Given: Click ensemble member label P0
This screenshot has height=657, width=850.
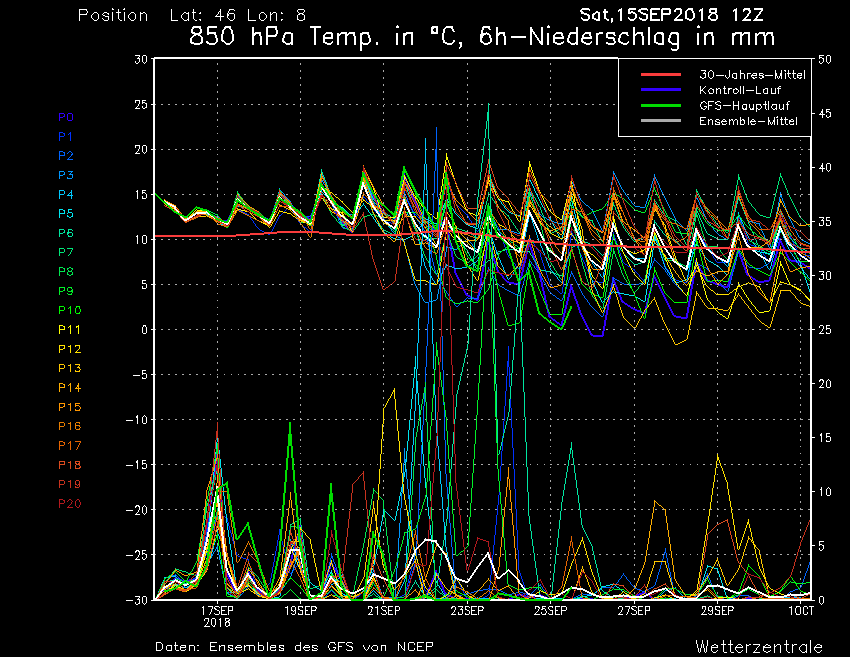Looking at the screenshot, I should [66, 117].
